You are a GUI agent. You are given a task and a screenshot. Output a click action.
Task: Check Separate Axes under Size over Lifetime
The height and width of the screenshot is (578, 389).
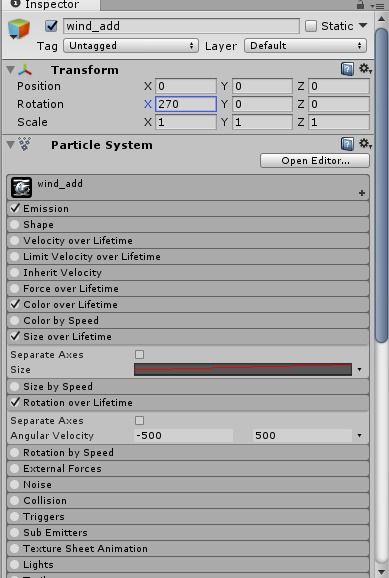[x=139, y=354]
